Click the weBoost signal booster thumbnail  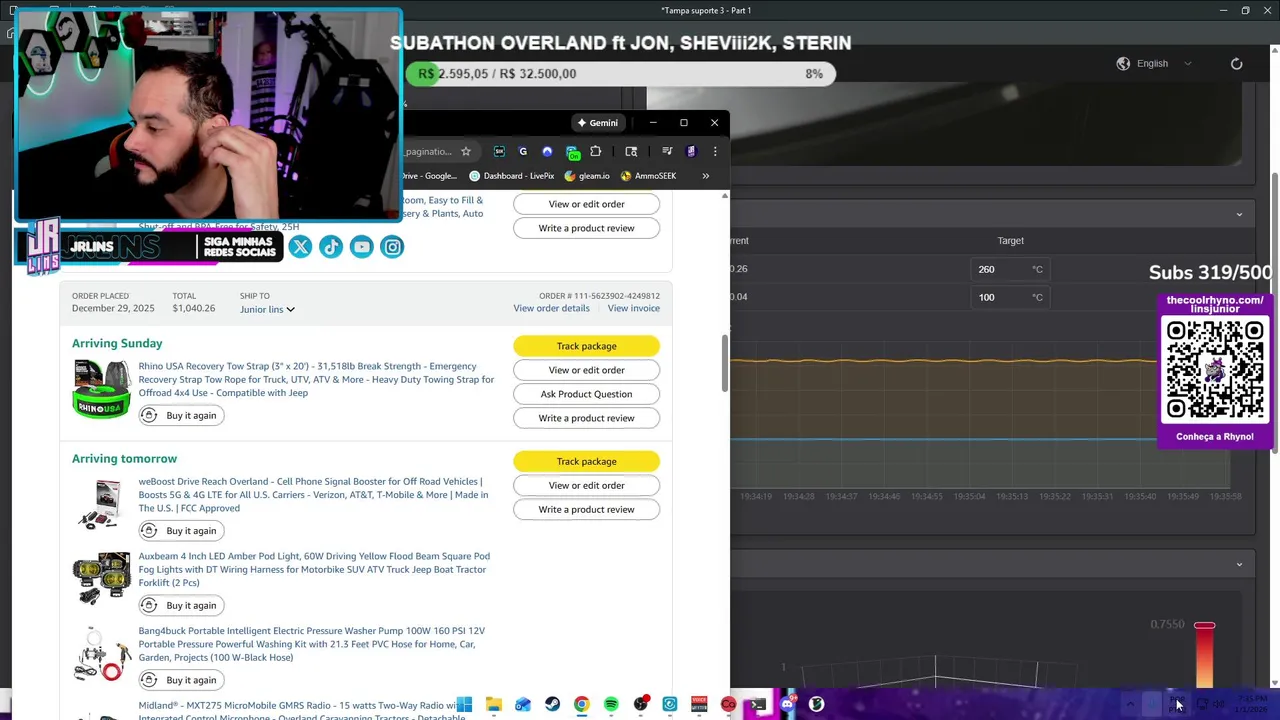(101, 504)
